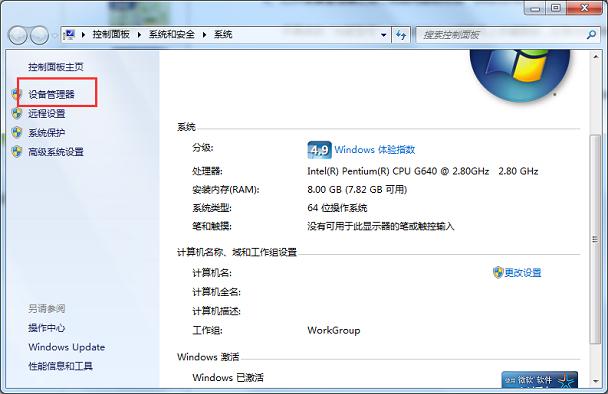Go back with the Back arrow button
This screenshot has height=394, width=608.
(18, 35)
